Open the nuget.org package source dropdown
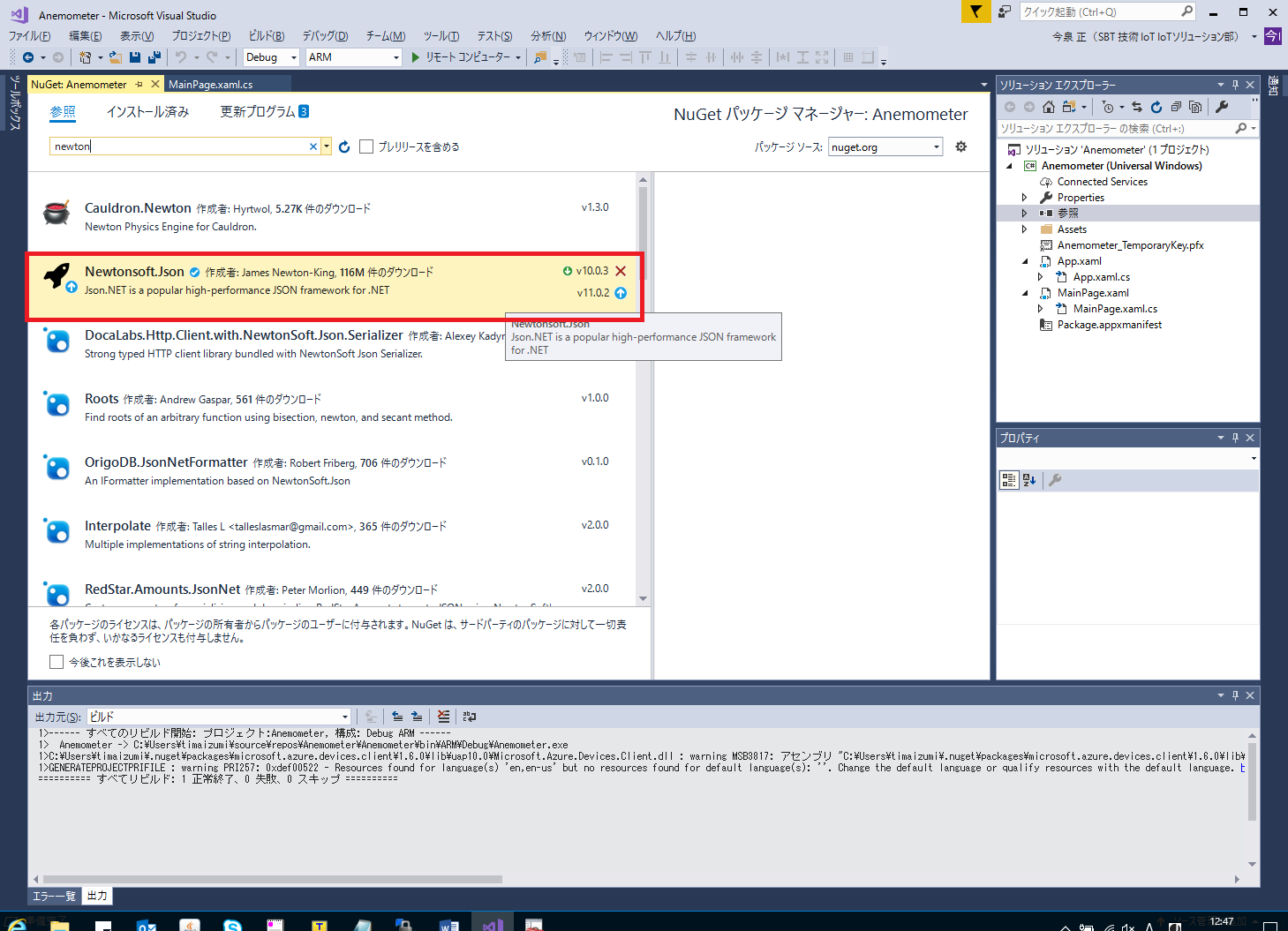Image resolution: width=1288 pixels, height=931 pixels. (x=885, y=146)
